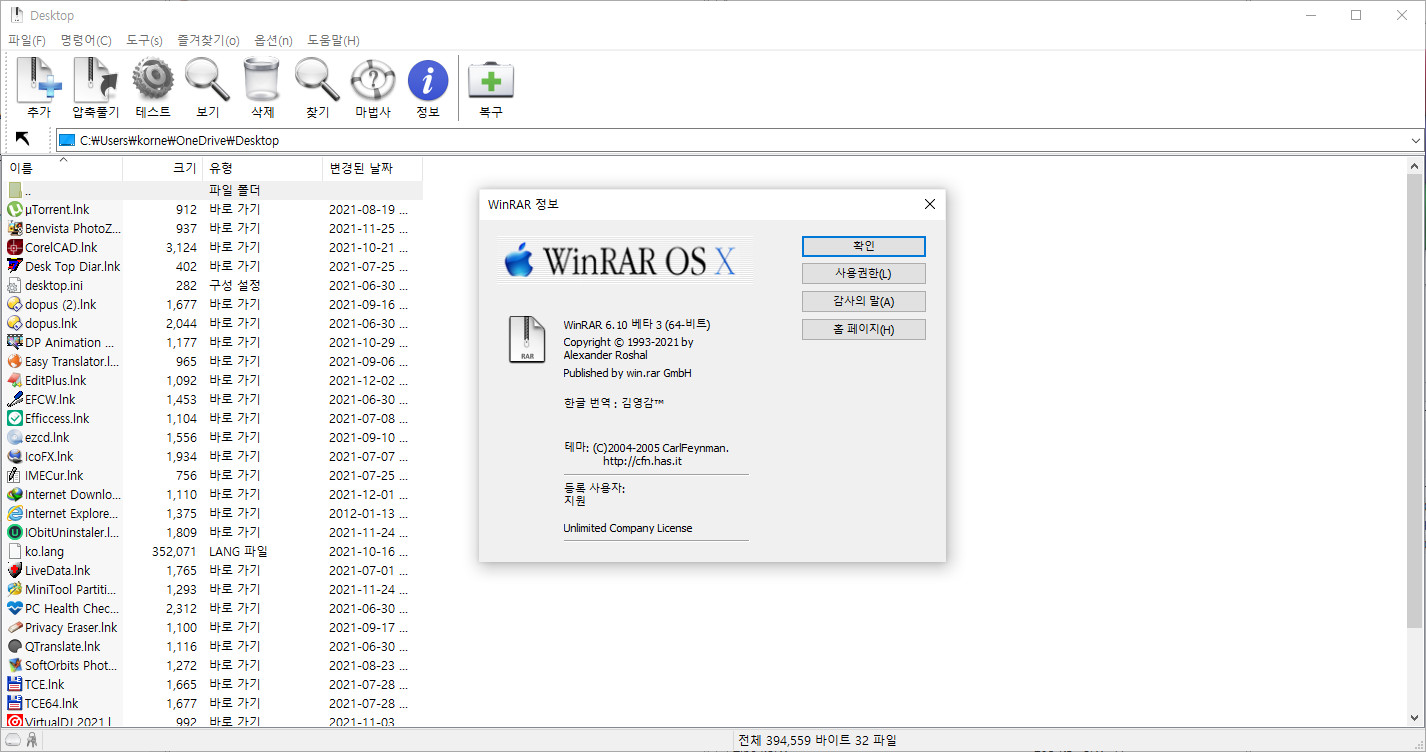Viewport: 1426px width, 752px height.
Task: Select EditPlus.lnk file icon
Action: pyautogui.click(x=15, y=380)
